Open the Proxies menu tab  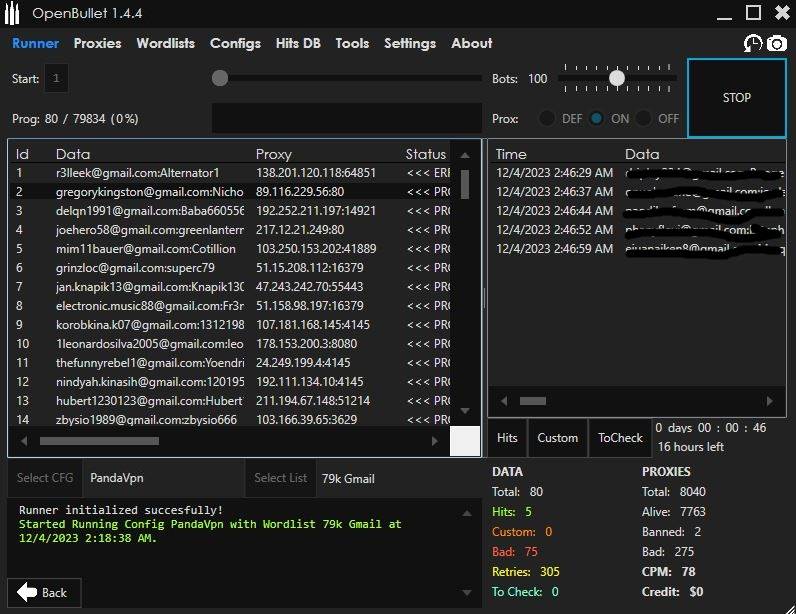97,43
